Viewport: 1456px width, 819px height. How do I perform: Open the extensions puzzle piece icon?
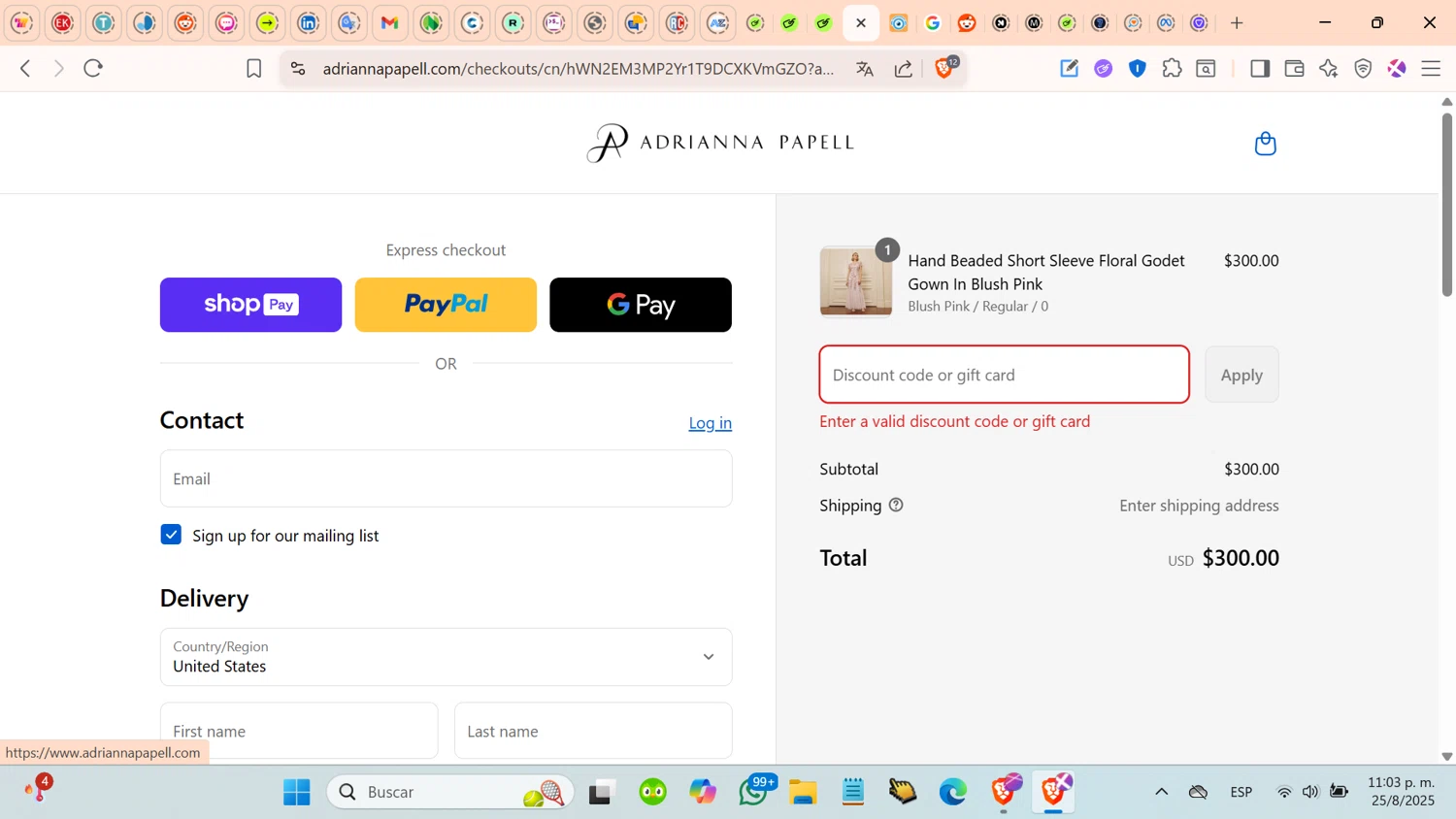(1172, 68)
